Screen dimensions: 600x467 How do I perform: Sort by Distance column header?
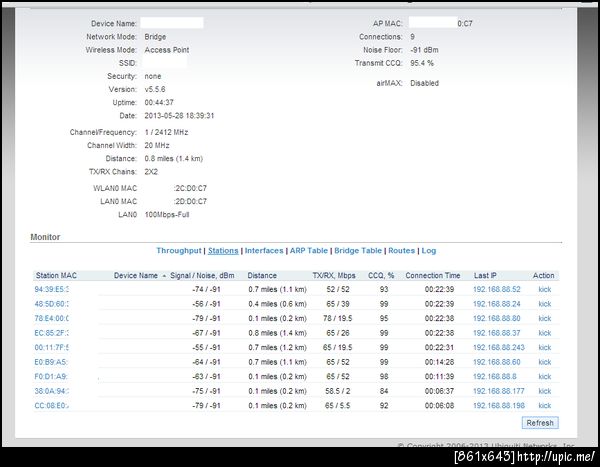click(x=262, y=276)
